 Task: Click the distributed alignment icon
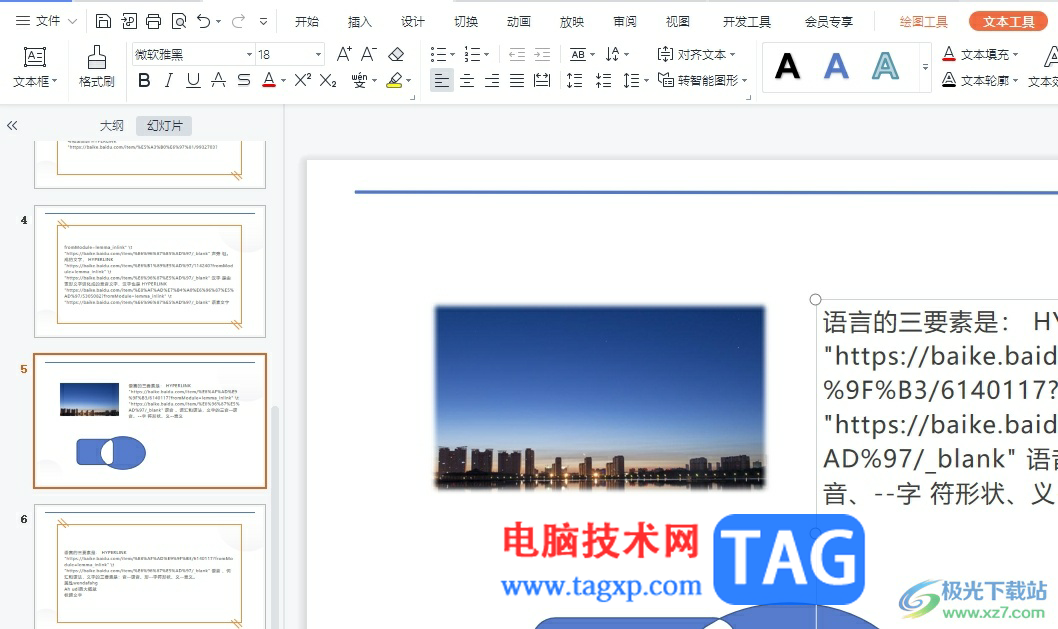tap(542, 81)
